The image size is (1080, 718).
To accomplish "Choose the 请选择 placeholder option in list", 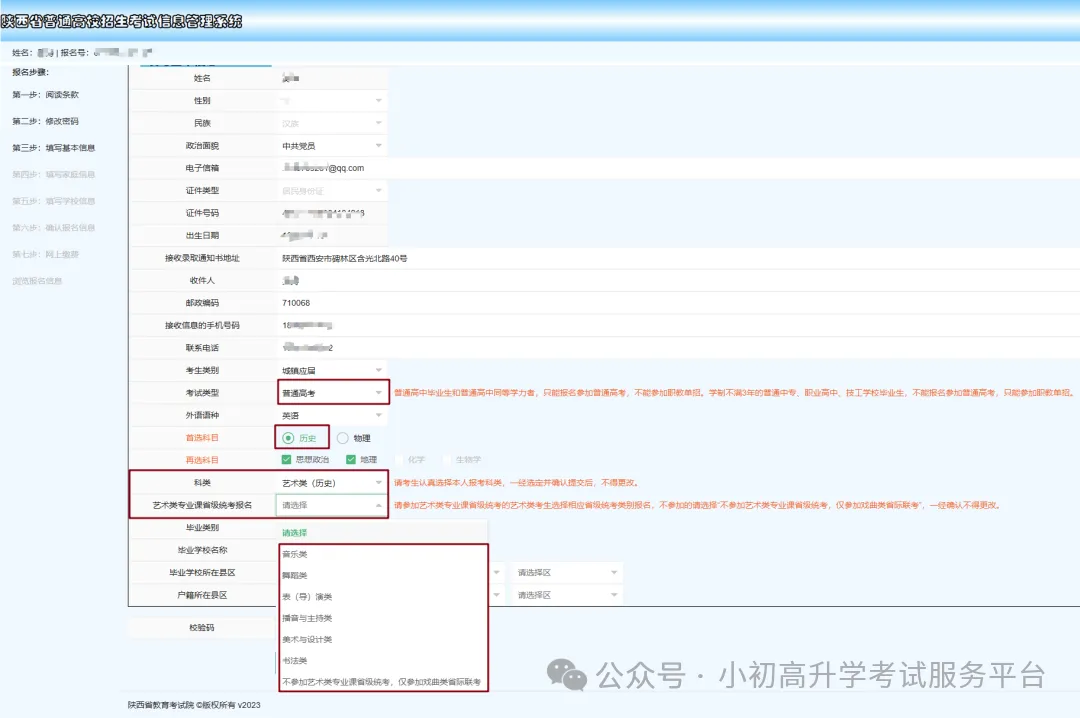I will 382,533.
